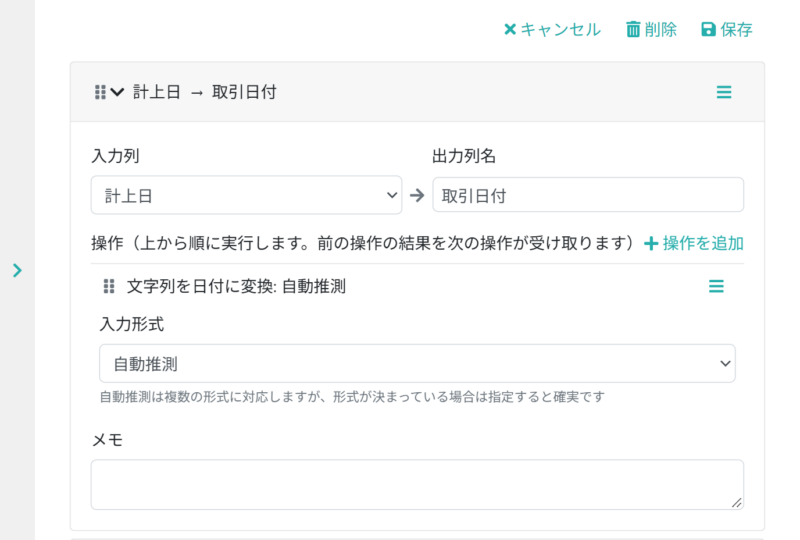Click the メモ text area

[x=417, y=484]
